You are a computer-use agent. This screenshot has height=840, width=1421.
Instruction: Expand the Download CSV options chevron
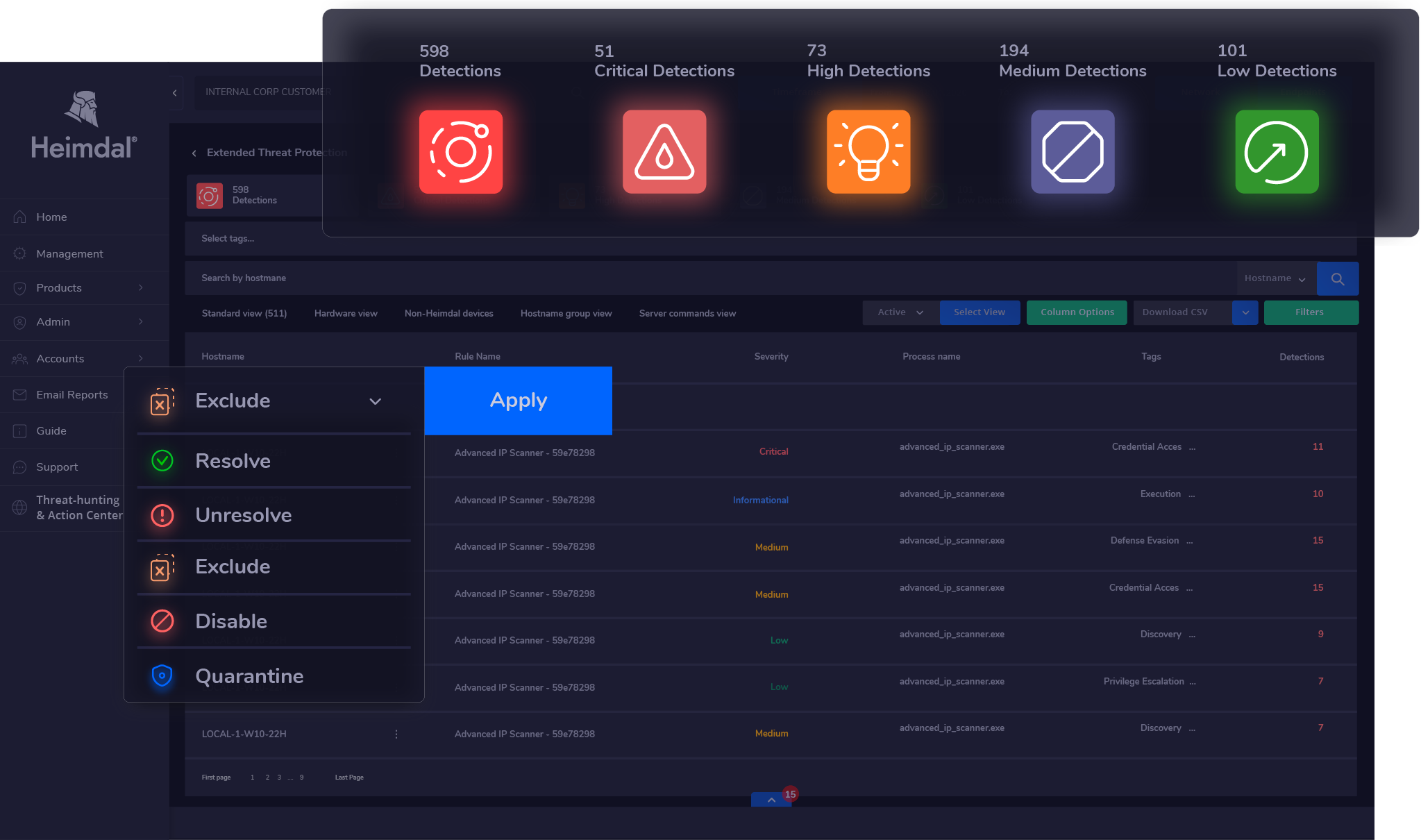coord(1245,312)
